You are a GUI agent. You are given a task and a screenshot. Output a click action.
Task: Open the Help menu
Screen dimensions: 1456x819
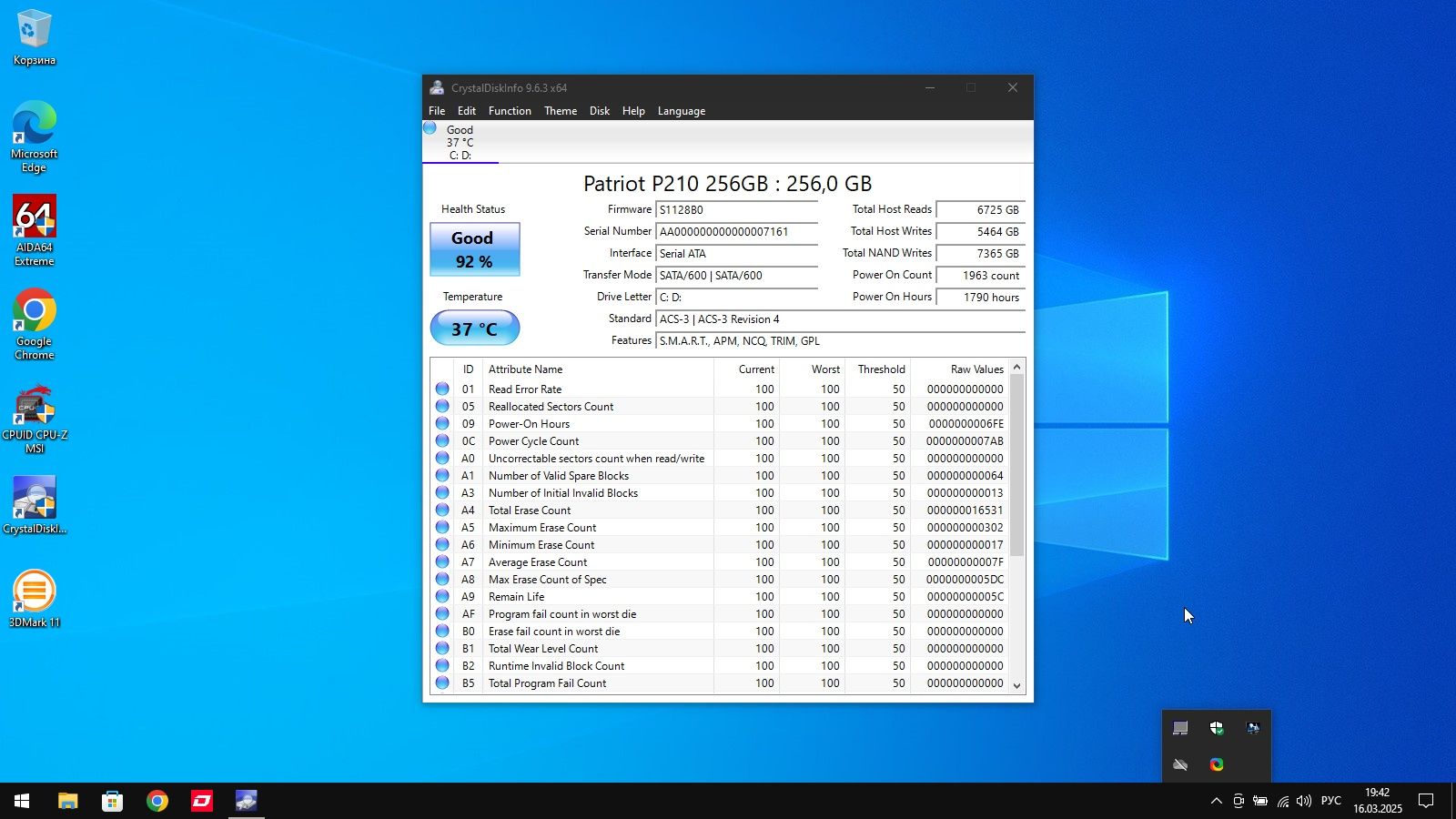[633, 111]
